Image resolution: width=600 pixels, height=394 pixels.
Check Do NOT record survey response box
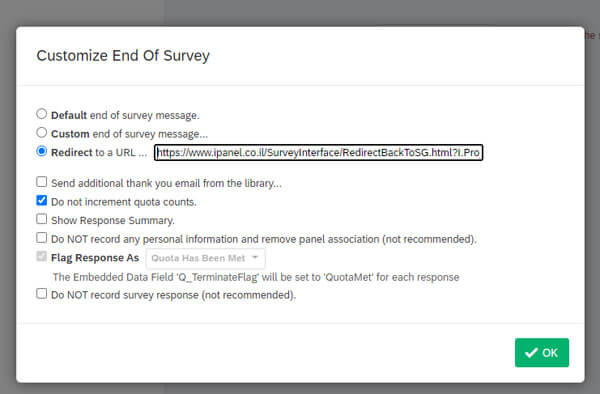tap(41, 293)
